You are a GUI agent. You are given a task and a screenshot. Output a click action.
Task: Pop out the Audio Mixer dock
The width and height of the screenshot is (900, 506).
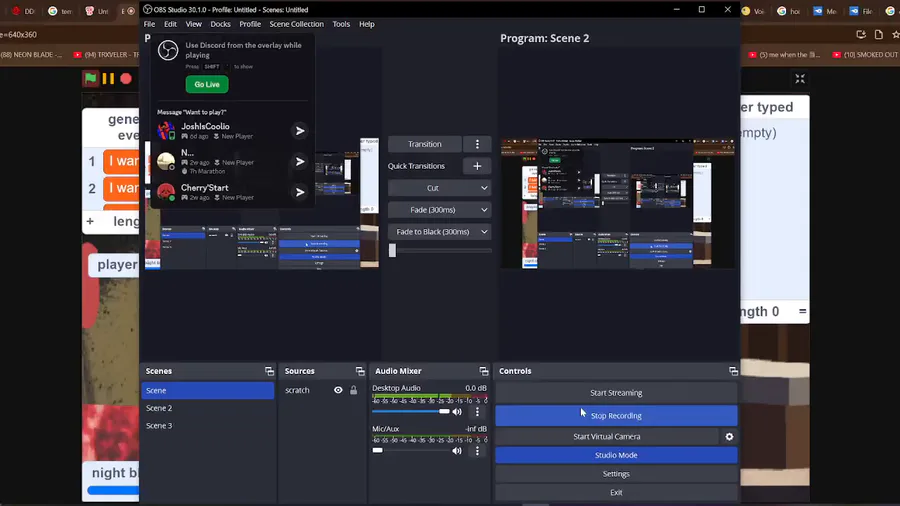tap(484, 371)
